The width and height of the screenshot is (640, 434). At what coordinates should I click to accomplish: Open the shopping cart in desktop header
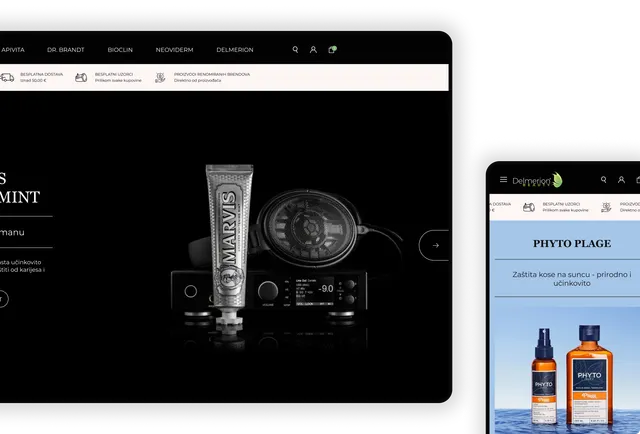coord(332,49)
